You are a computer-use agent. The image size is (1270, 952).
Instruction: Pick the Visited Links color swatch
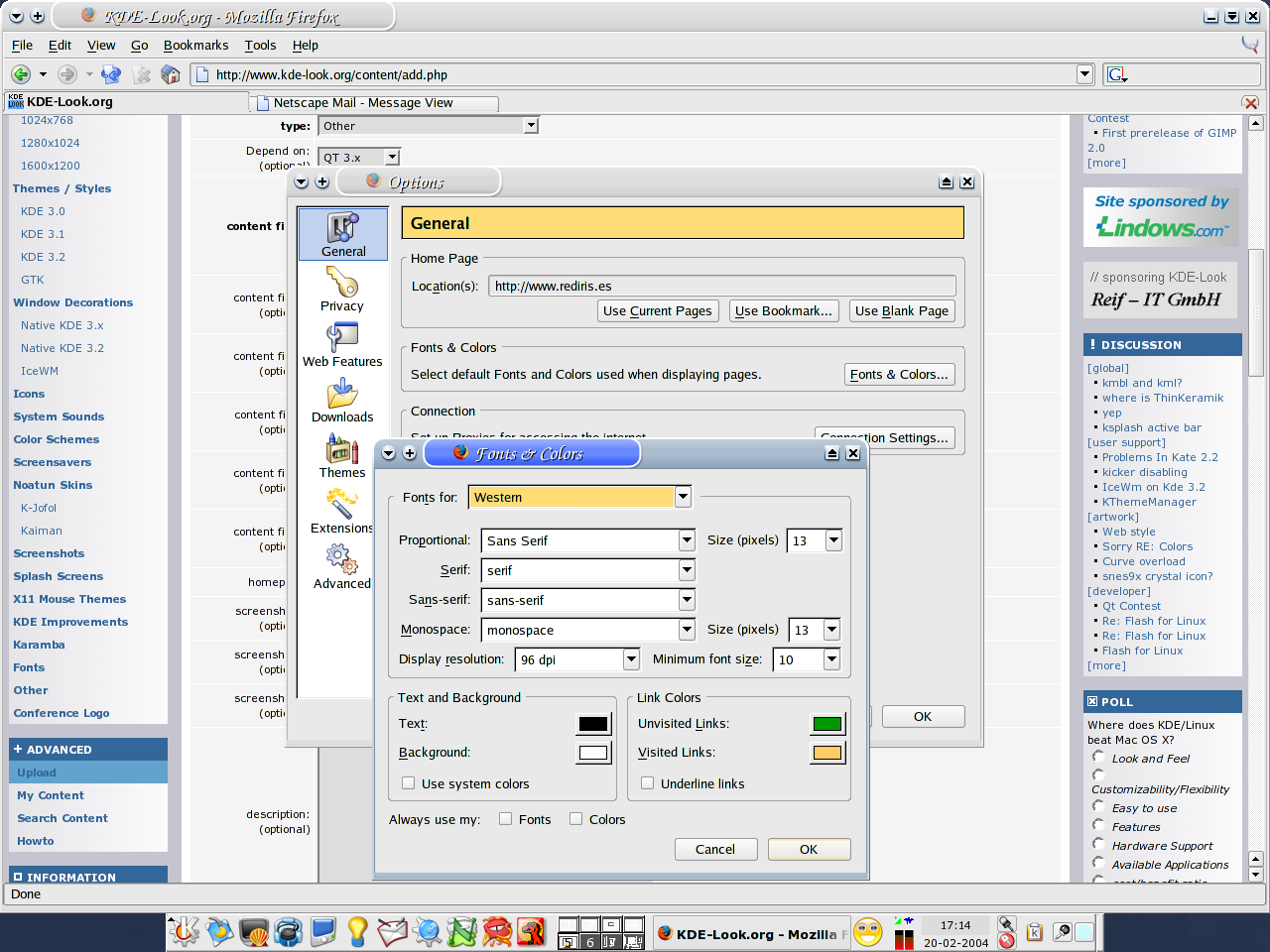pos(827,753)
